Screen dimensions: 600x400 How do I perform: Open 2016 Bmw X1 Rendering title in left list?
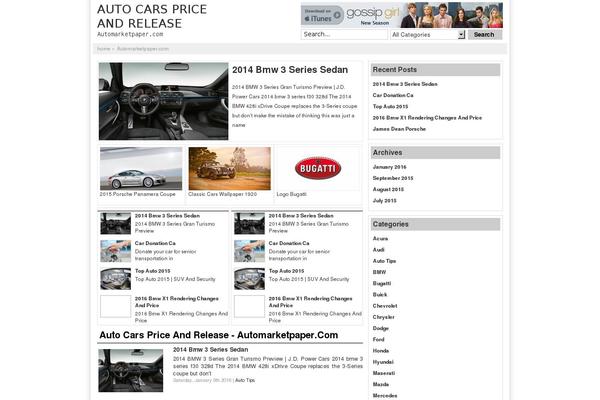point(177,302)
